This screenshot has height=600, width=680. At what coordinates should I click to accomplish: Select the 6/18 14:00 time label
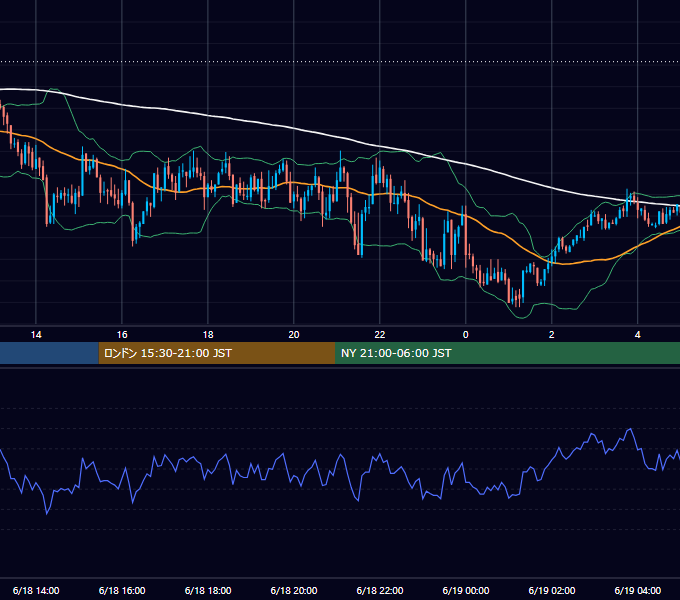click(36, 590)
